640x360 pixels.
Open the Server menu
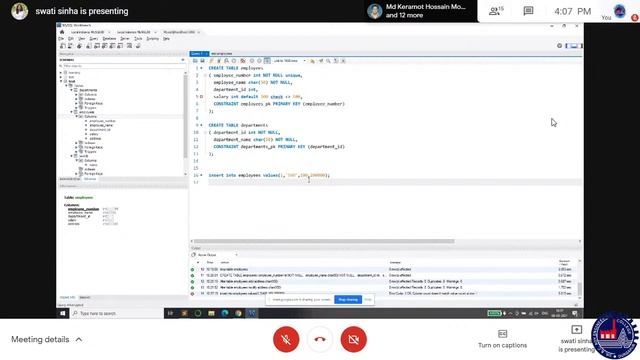(125, 39)
